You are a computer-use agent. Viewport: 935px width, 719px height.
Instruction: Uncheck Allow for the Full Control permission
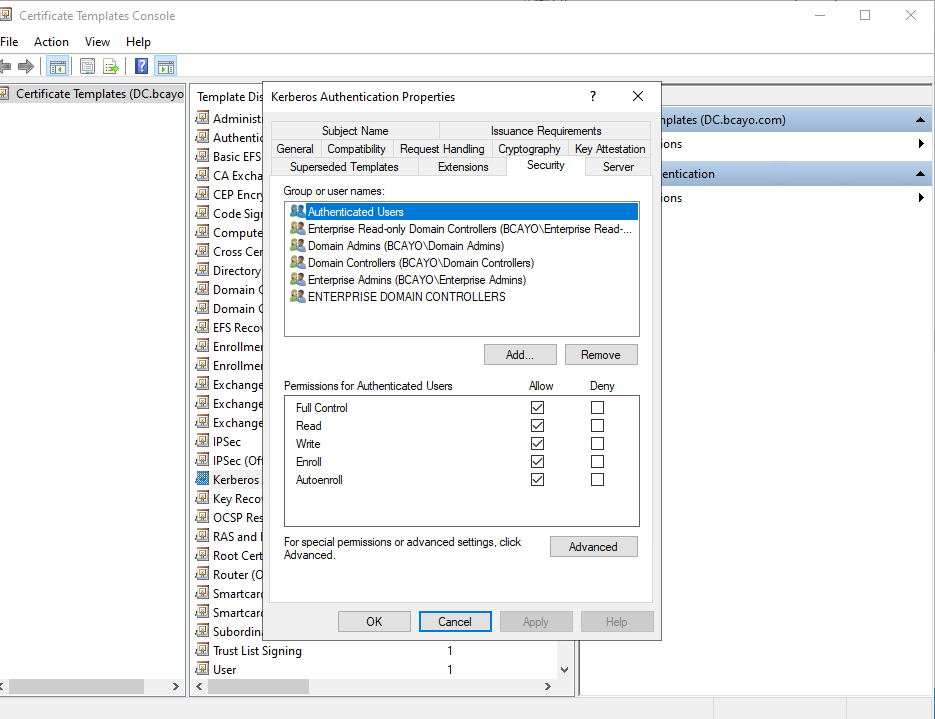[538, 408]
